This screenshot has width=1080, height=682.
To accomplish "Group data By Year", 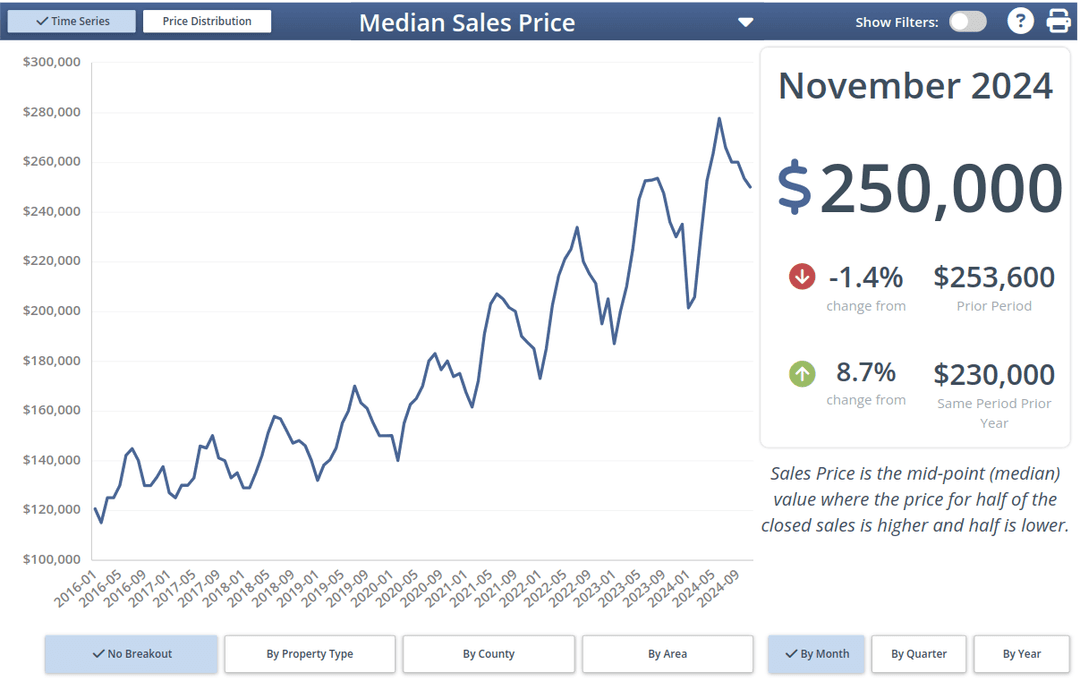I will tap(1022, 654).
